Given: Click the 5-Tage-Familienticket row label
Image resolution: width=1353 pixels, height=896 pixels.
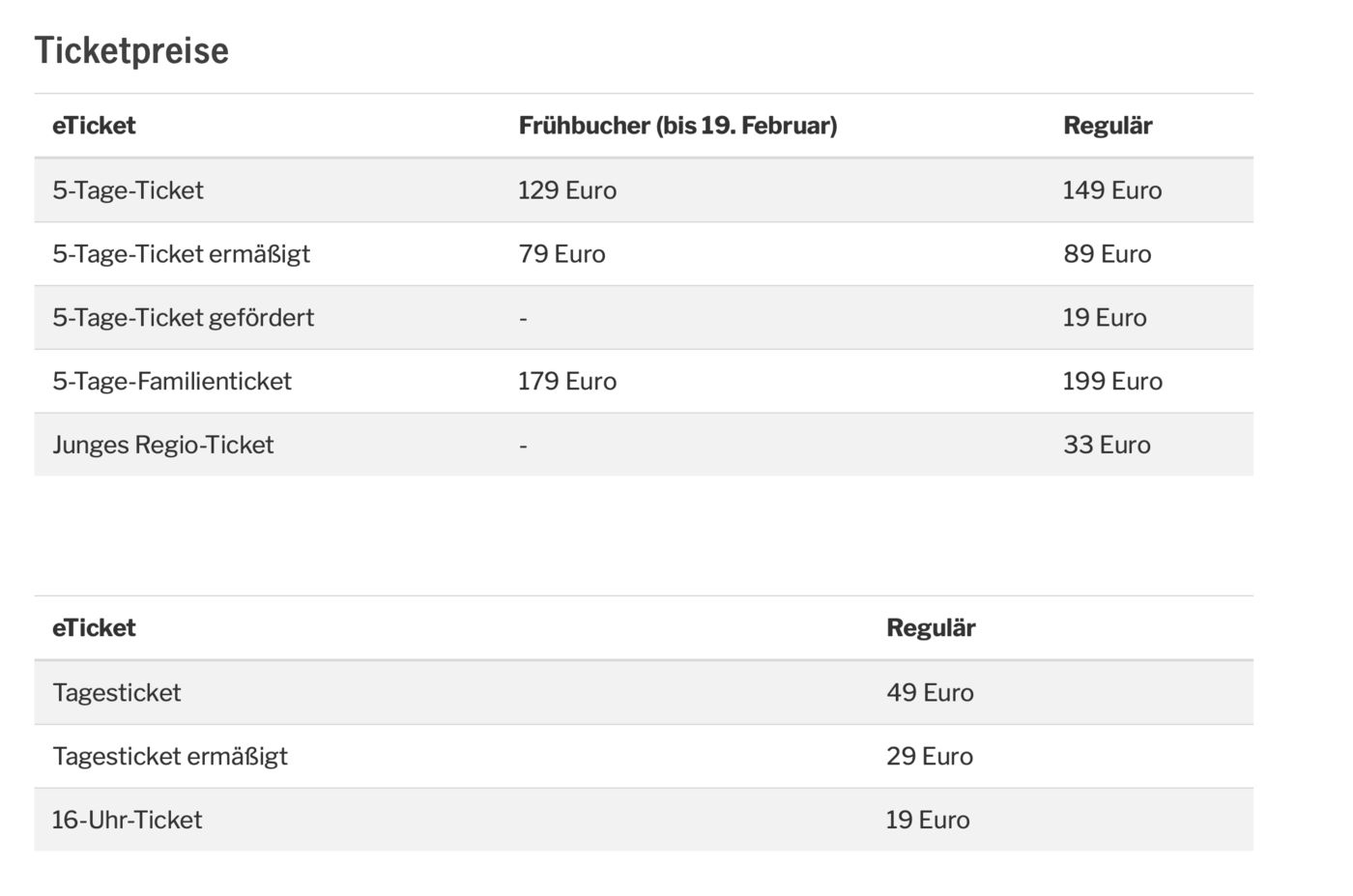Looking at the screenshot, I should point(172,382).
